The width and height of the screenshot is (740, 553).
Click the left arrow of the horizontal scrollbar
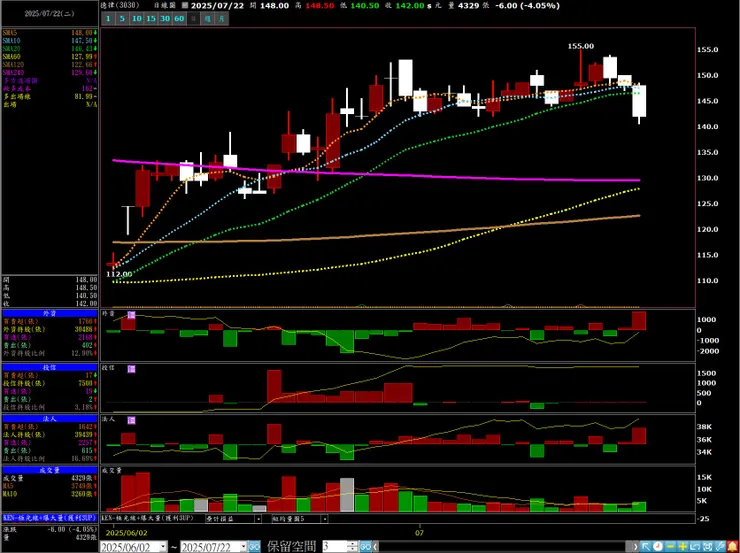tap(375, 547)
